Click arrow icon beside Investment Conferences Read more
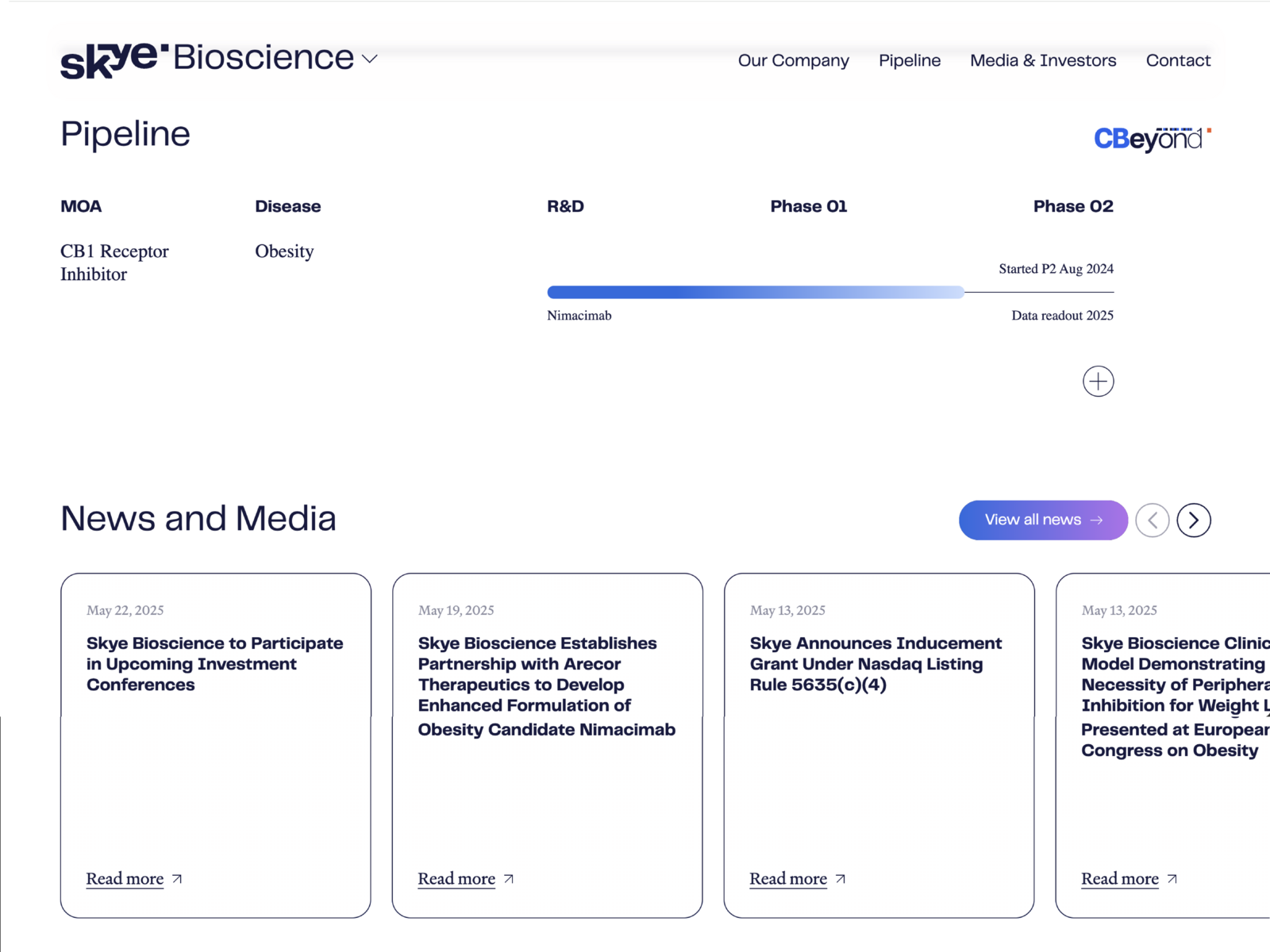The height and width of the screenshot is (952, 1270). (177, 879)
